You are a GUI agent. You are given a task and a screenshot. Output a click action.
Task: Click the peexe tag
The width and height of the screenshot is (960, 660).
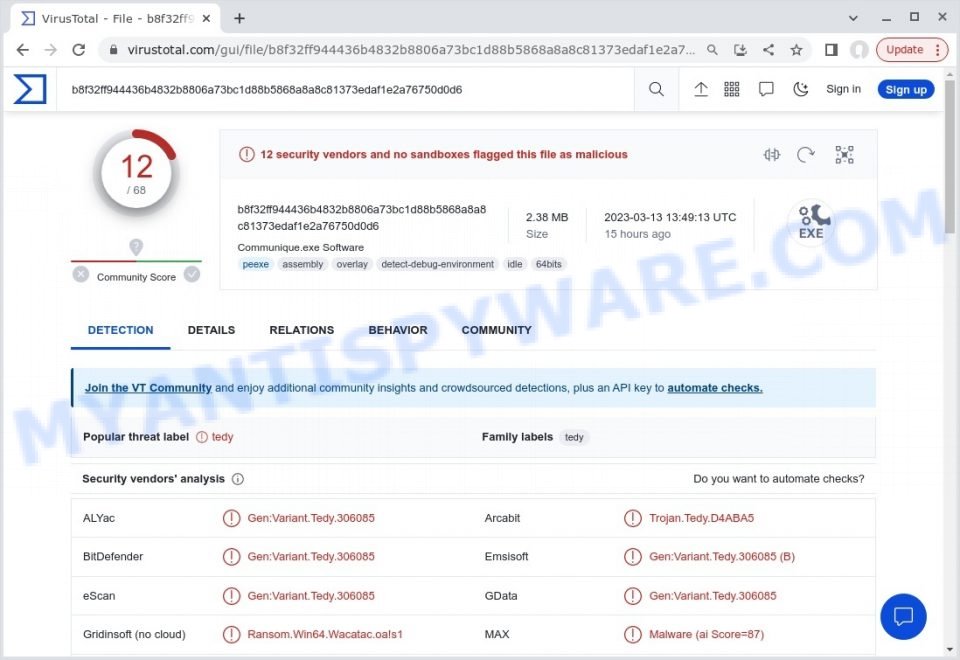[255, 264]
